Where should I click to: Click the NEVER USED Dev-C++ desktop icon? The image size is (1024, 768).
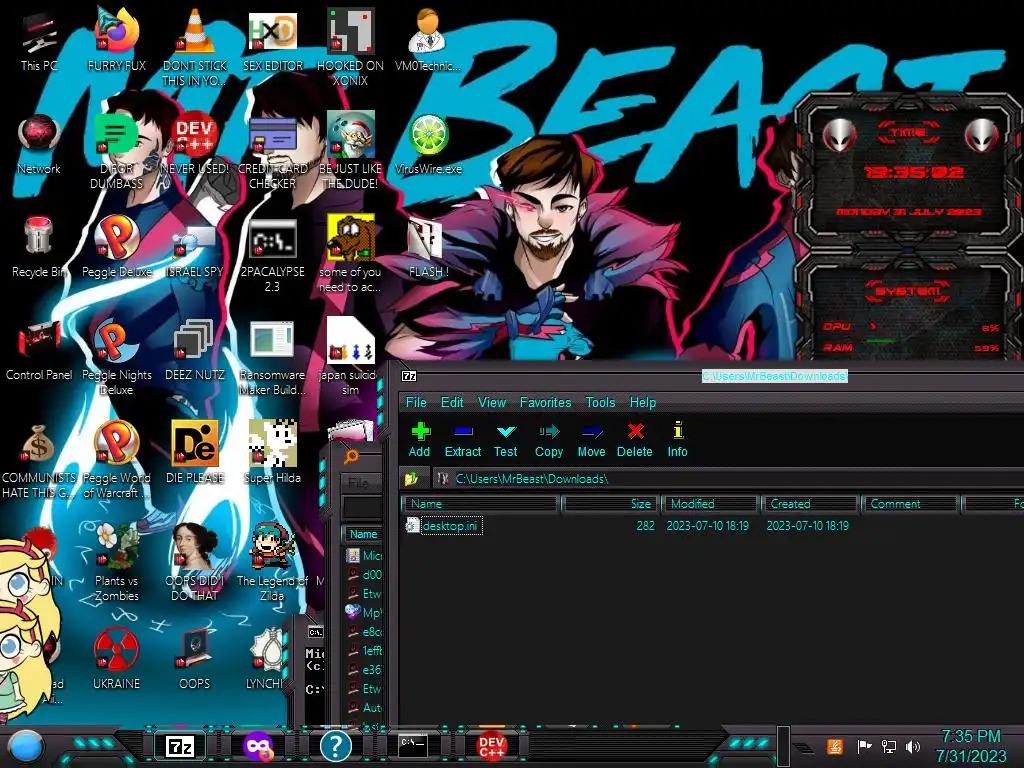(195, 144)
